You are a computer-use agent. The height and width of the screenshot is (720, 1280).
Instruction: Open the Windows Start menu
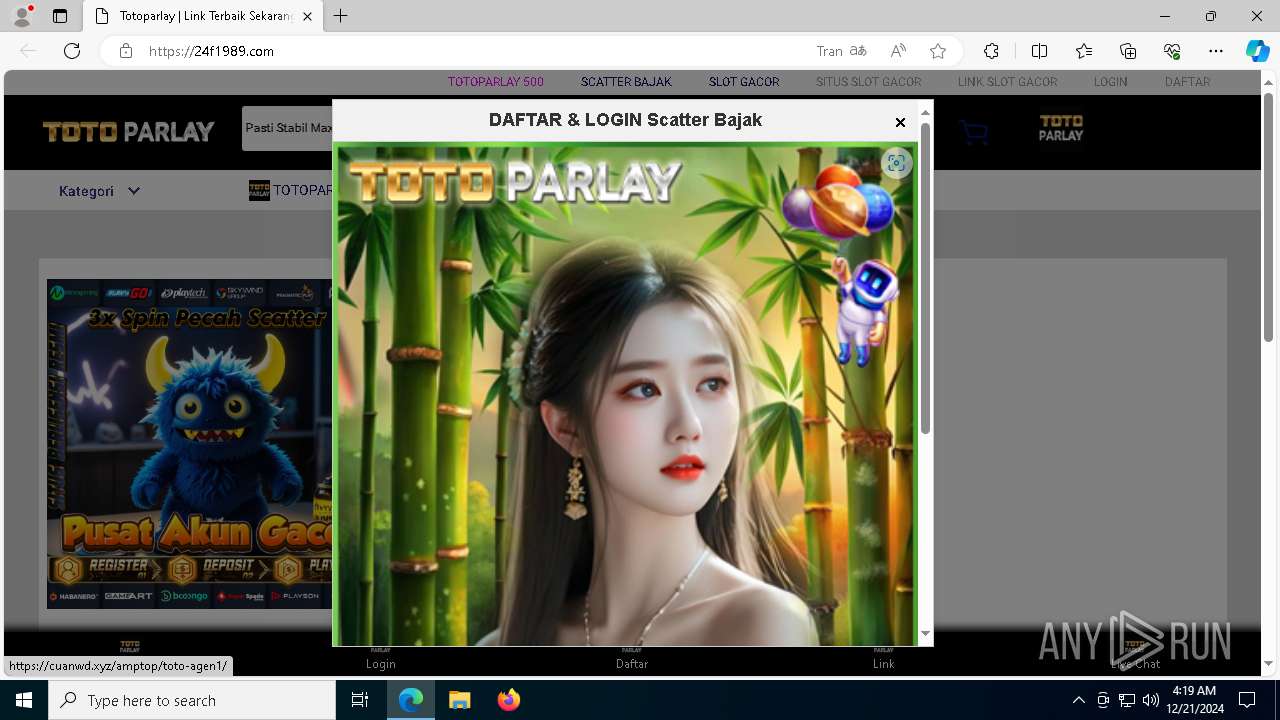[x=24, y=700]
